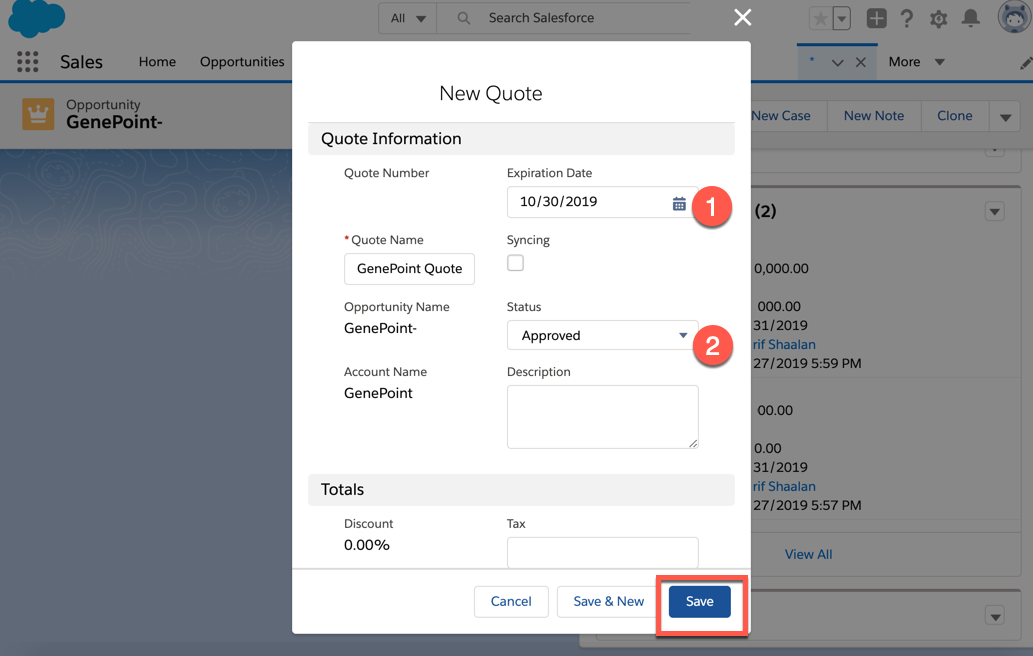
Task: Click the GenePoint- opportunity title
Action: pos(114,123)
